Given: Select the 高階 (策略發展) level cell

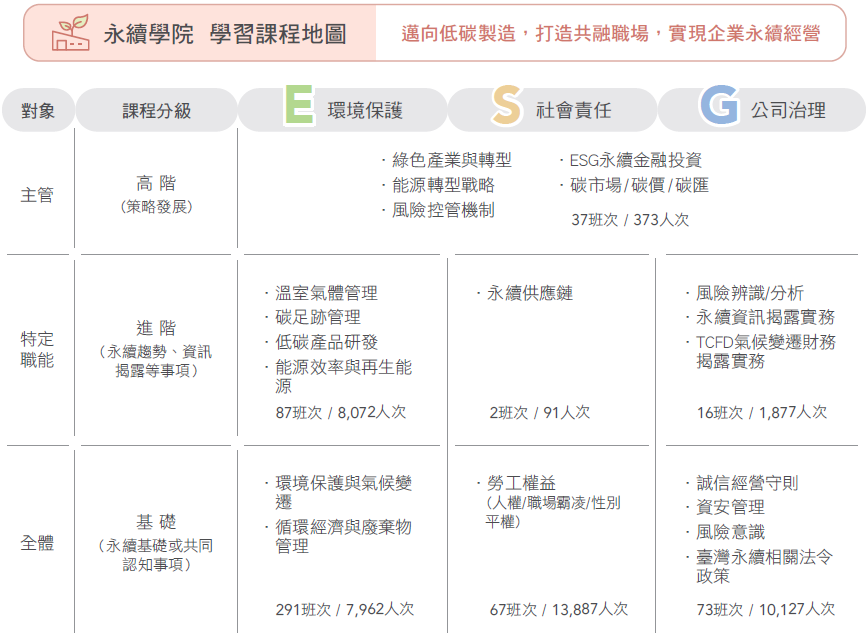Looking at the screenshot, I should [156, 194].
